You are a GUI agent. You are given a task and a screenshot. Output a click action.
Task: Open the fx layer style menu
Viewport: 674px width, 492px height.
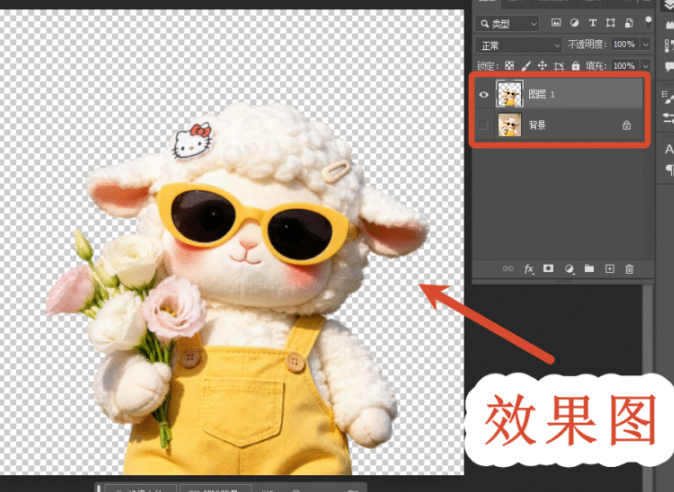[529, 269]
